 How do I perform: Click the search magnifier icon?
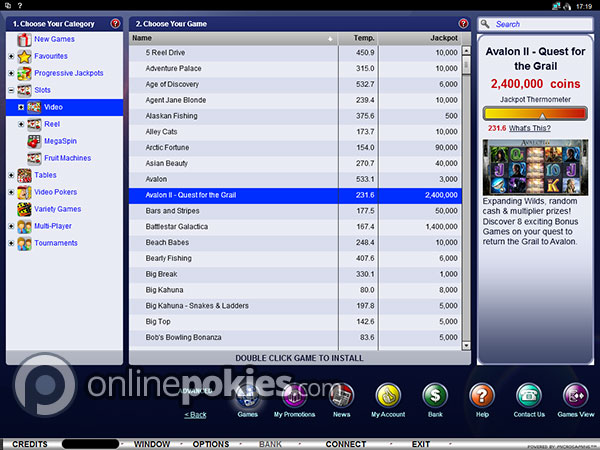[485, 24]
